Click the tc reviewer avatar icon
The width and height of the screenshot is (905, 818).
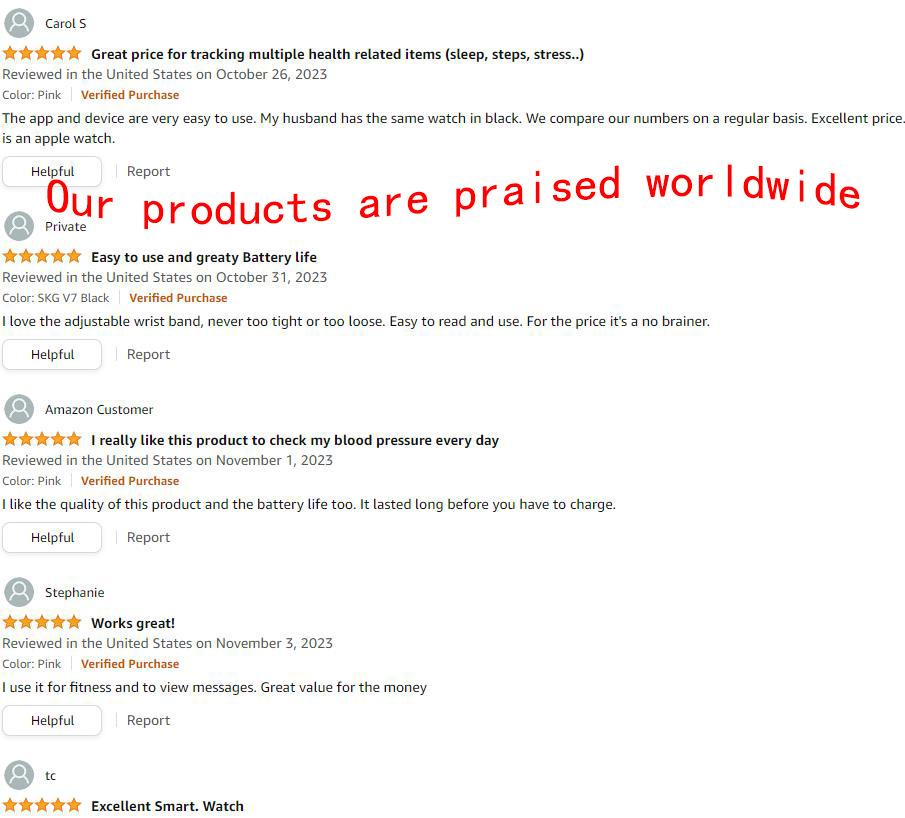[x=19, y=775]
